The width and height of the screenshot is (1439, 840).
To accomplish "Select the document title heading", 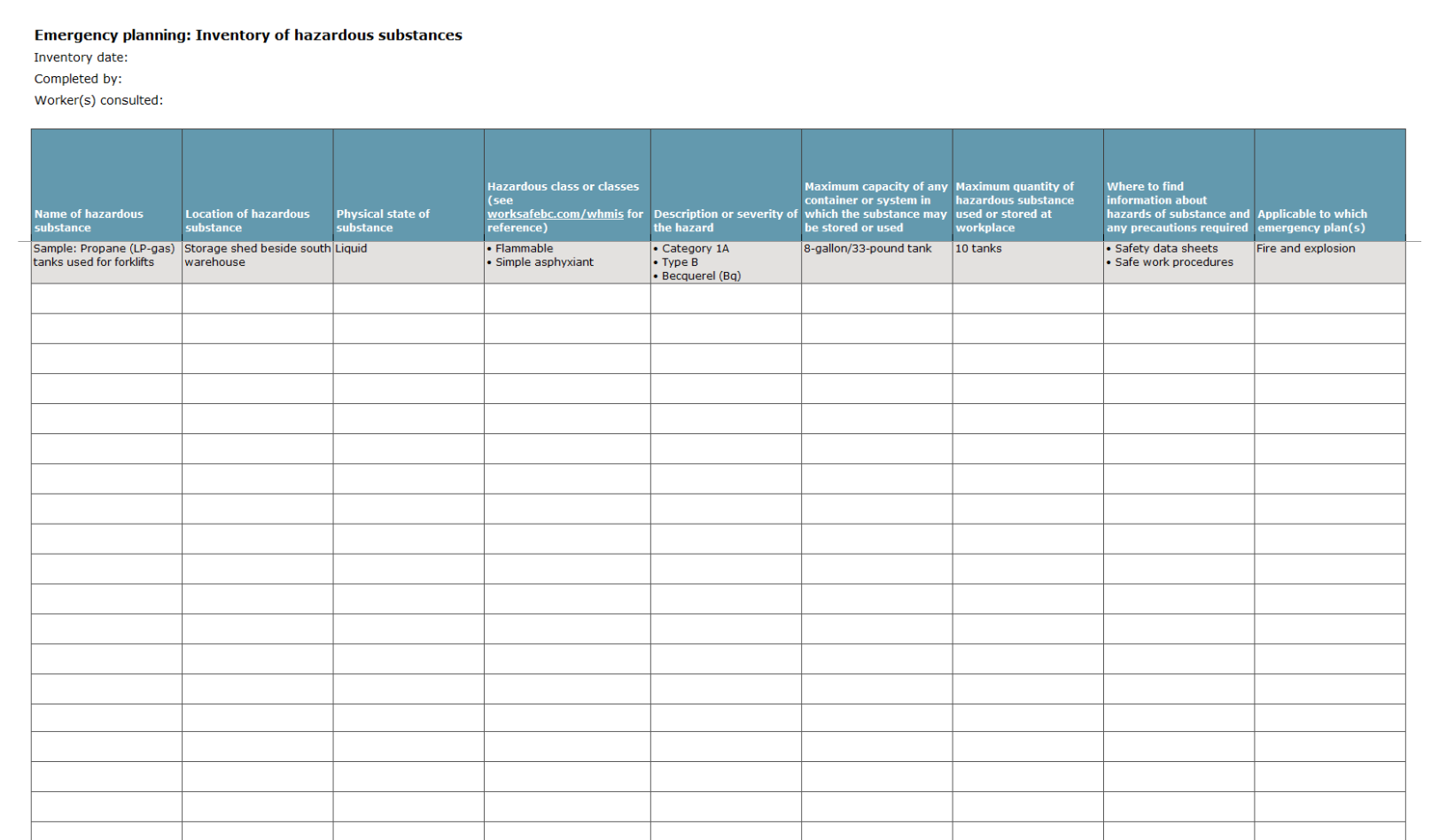I will pos(248,35).
